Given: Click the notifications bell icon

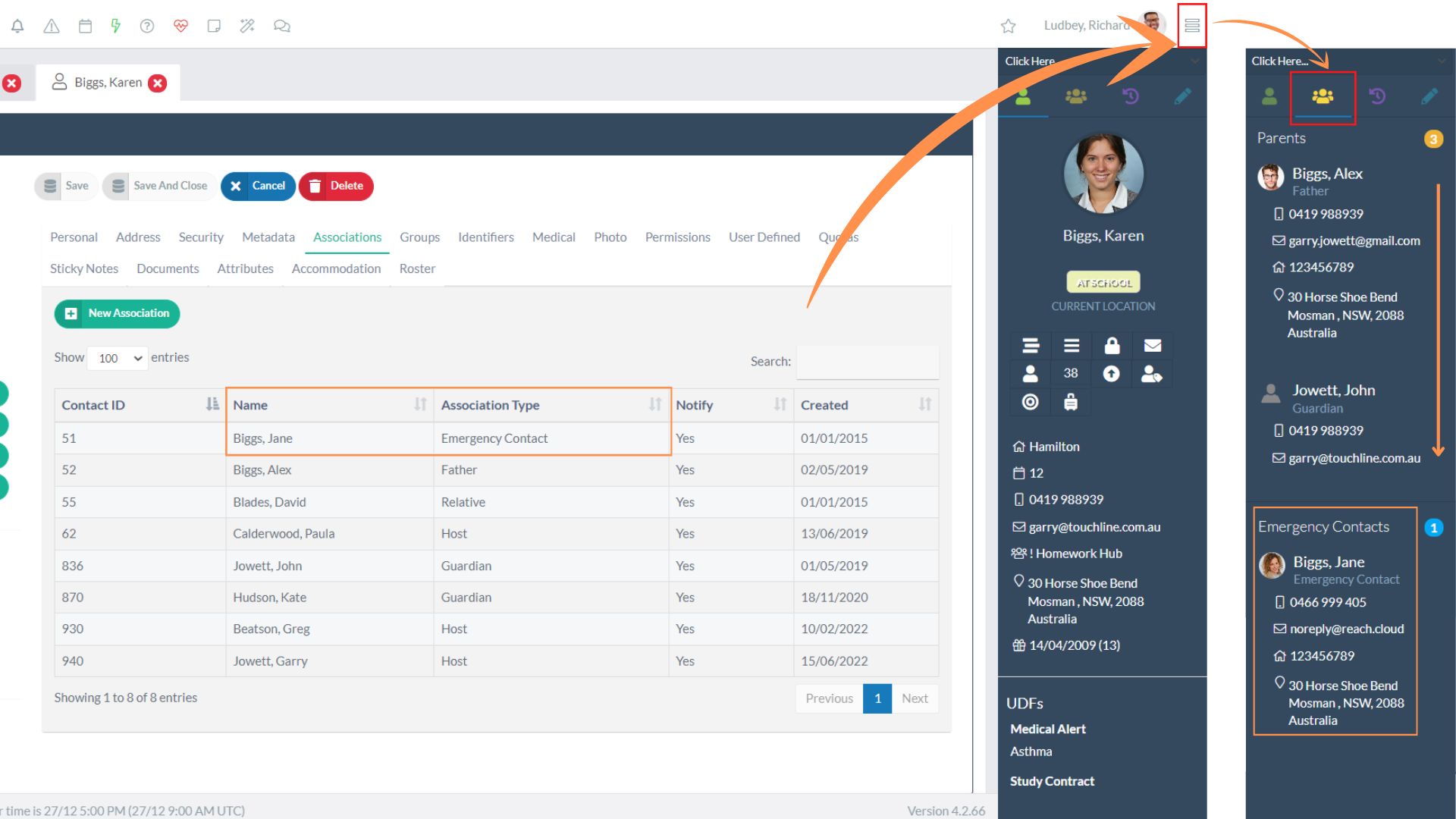Looking at the screenshot, I should [x=17, y=26].
